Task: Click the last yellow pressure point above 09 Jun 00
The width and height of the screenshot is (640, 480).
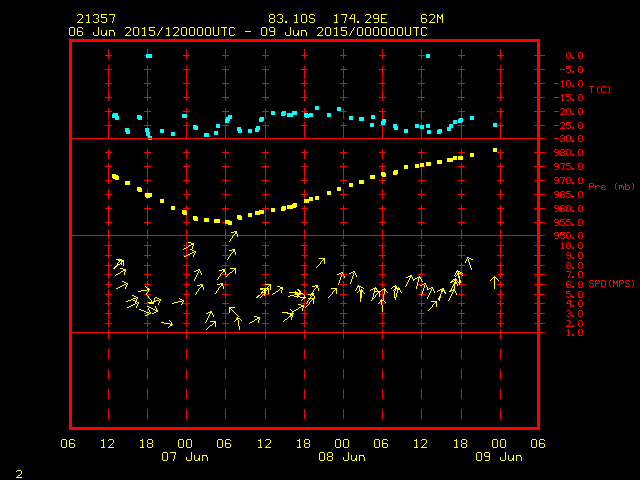Action: tap(495, 150)
